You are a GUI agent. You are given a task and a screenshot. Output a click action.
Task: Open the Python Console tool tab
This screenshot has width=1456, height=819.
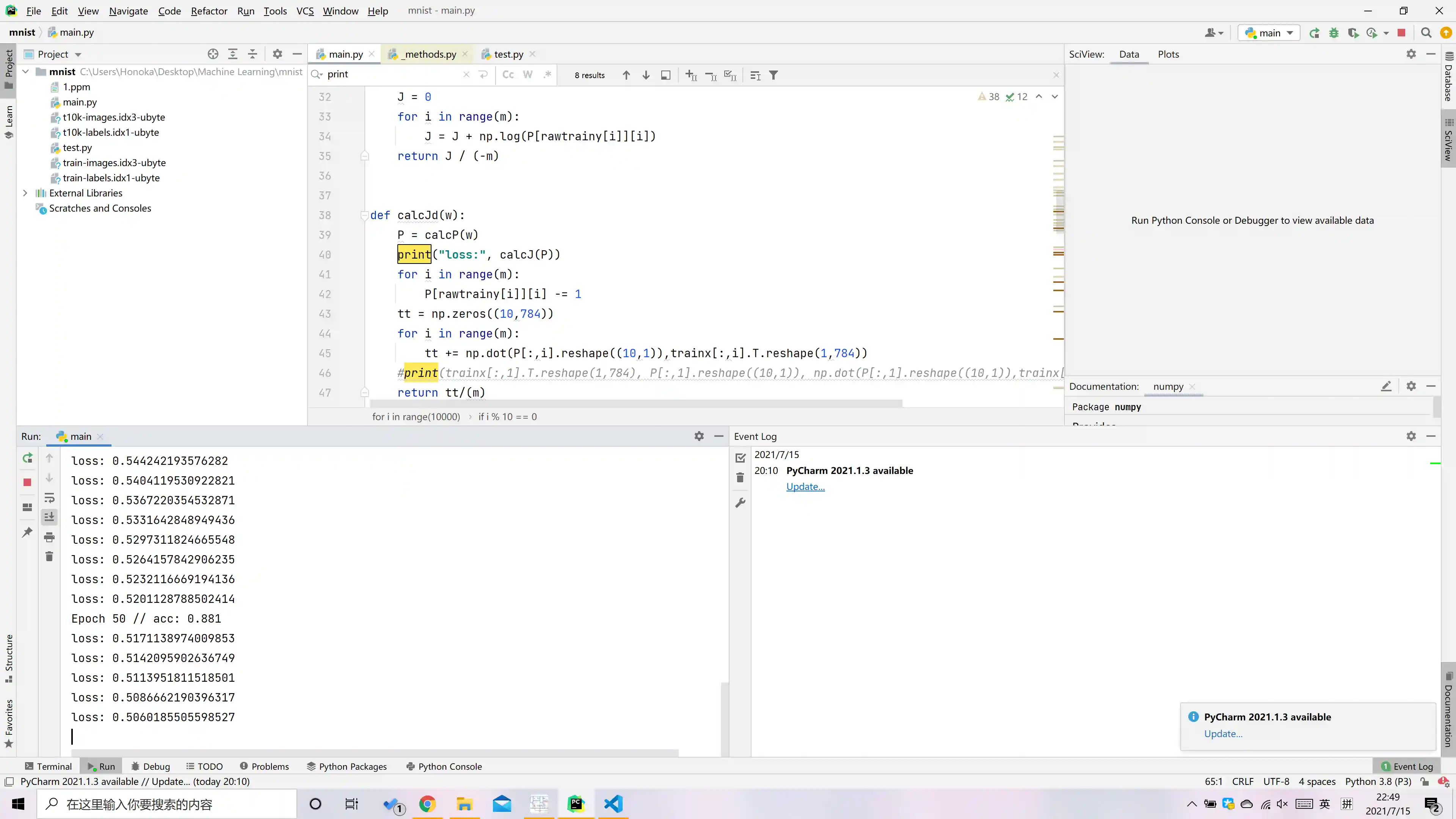point(444,766)
